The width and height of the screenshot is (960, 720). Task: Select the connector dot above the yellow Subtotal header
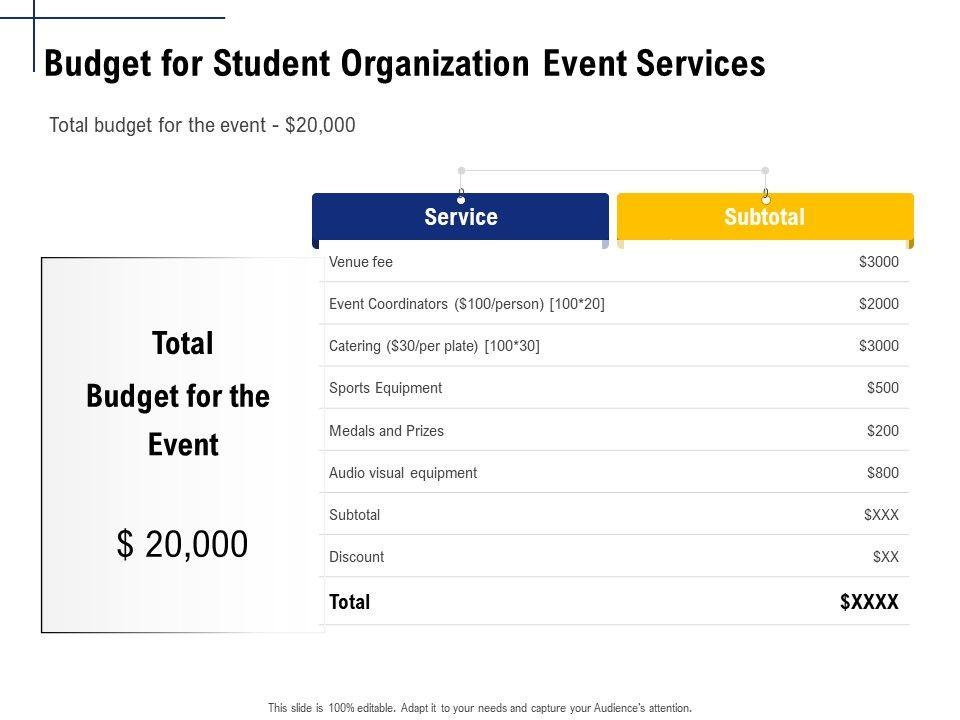(765, 171)
